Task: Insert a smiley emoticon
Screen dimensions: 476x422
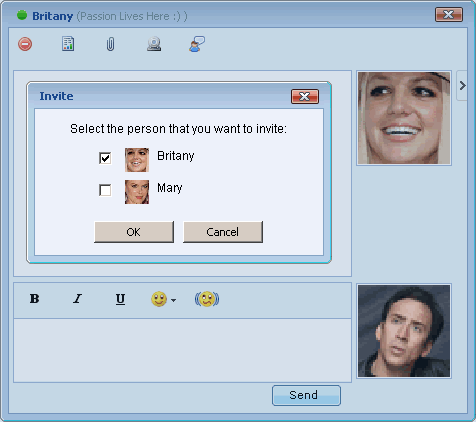Action: (159, 299)
